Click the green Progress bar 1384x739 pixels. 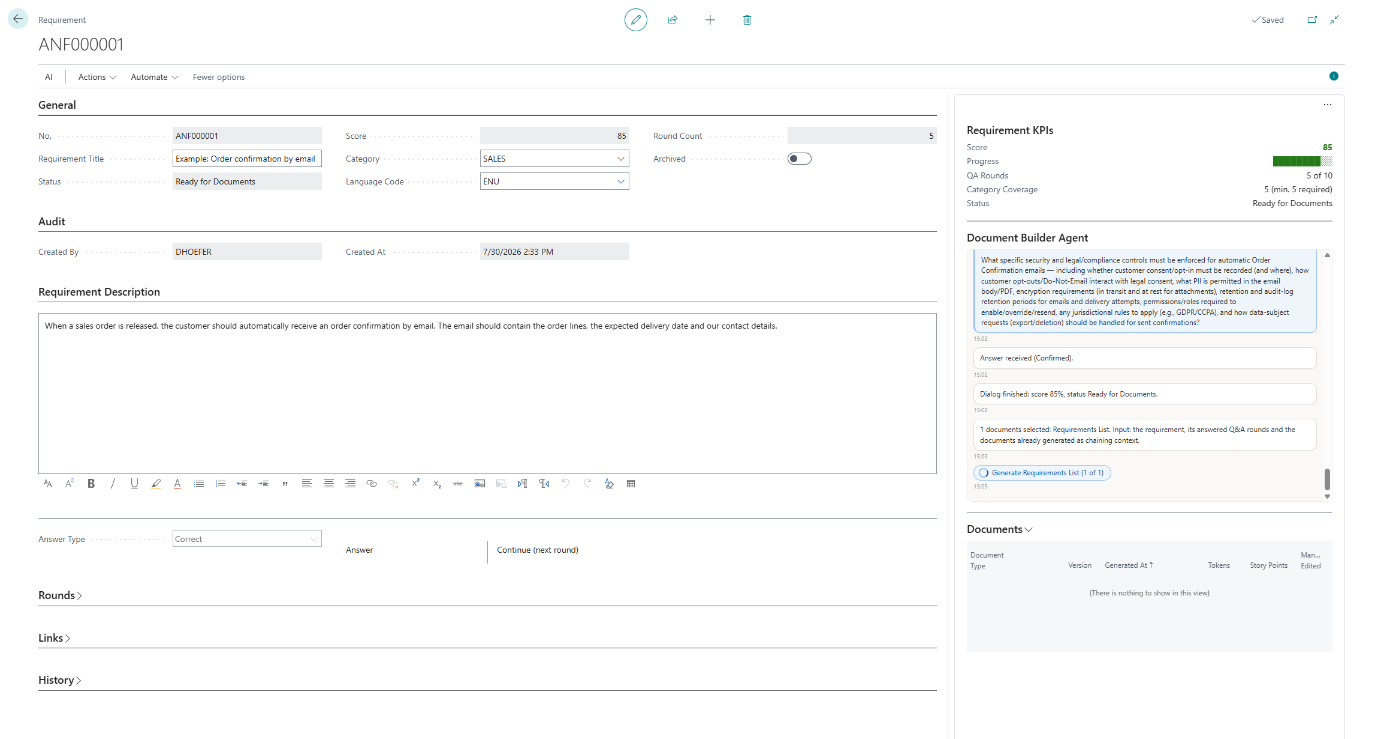[1302, 161]
